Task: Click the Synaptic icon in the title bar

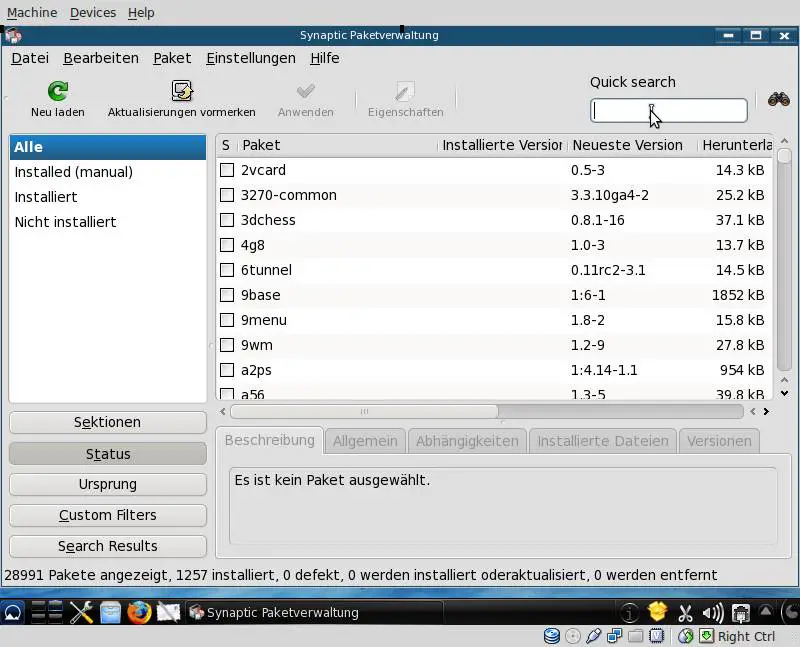Action: coord(13,36)
